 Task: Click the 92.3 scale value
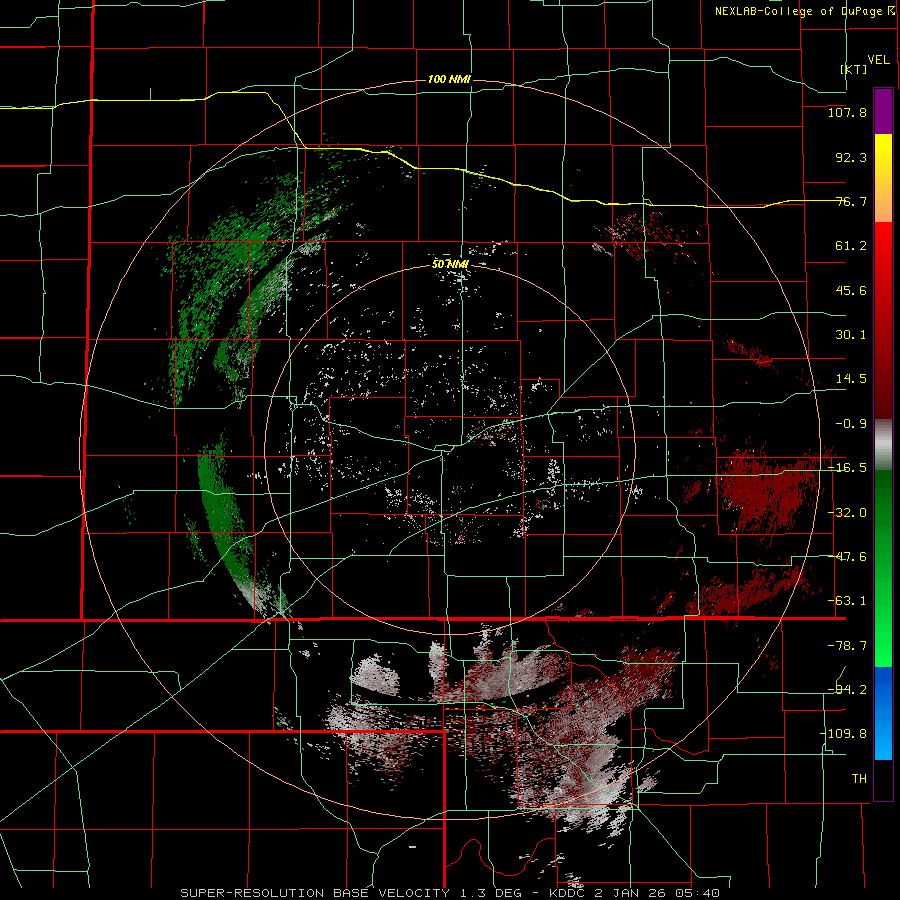coord(851,157)
